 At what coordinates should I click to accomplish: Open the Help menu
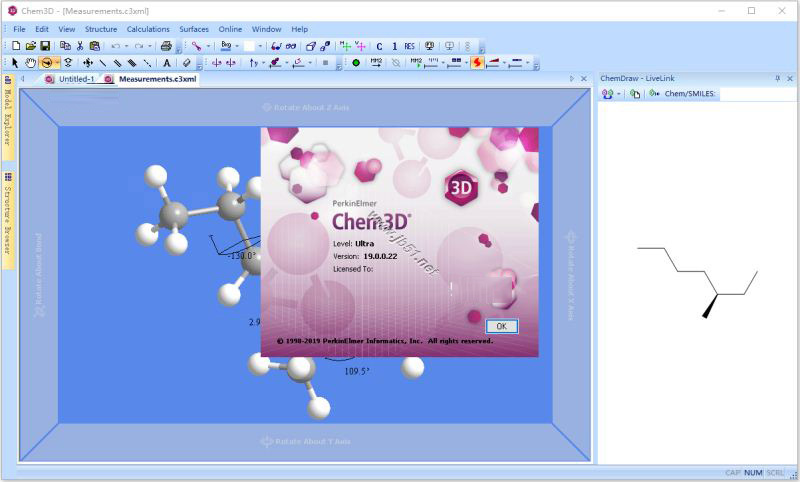[299, 29]
